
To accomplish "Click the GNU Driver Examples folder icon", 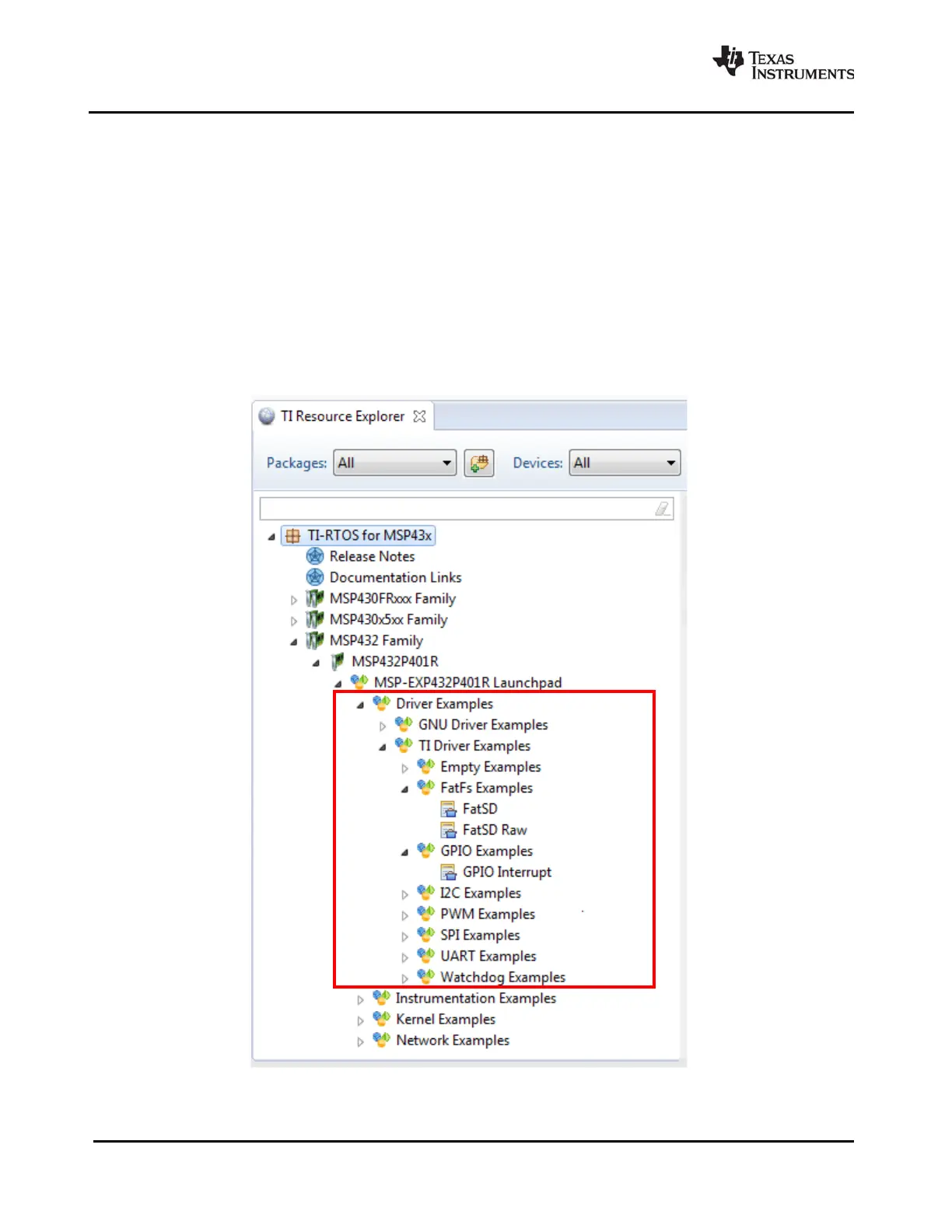I will 404,724.
